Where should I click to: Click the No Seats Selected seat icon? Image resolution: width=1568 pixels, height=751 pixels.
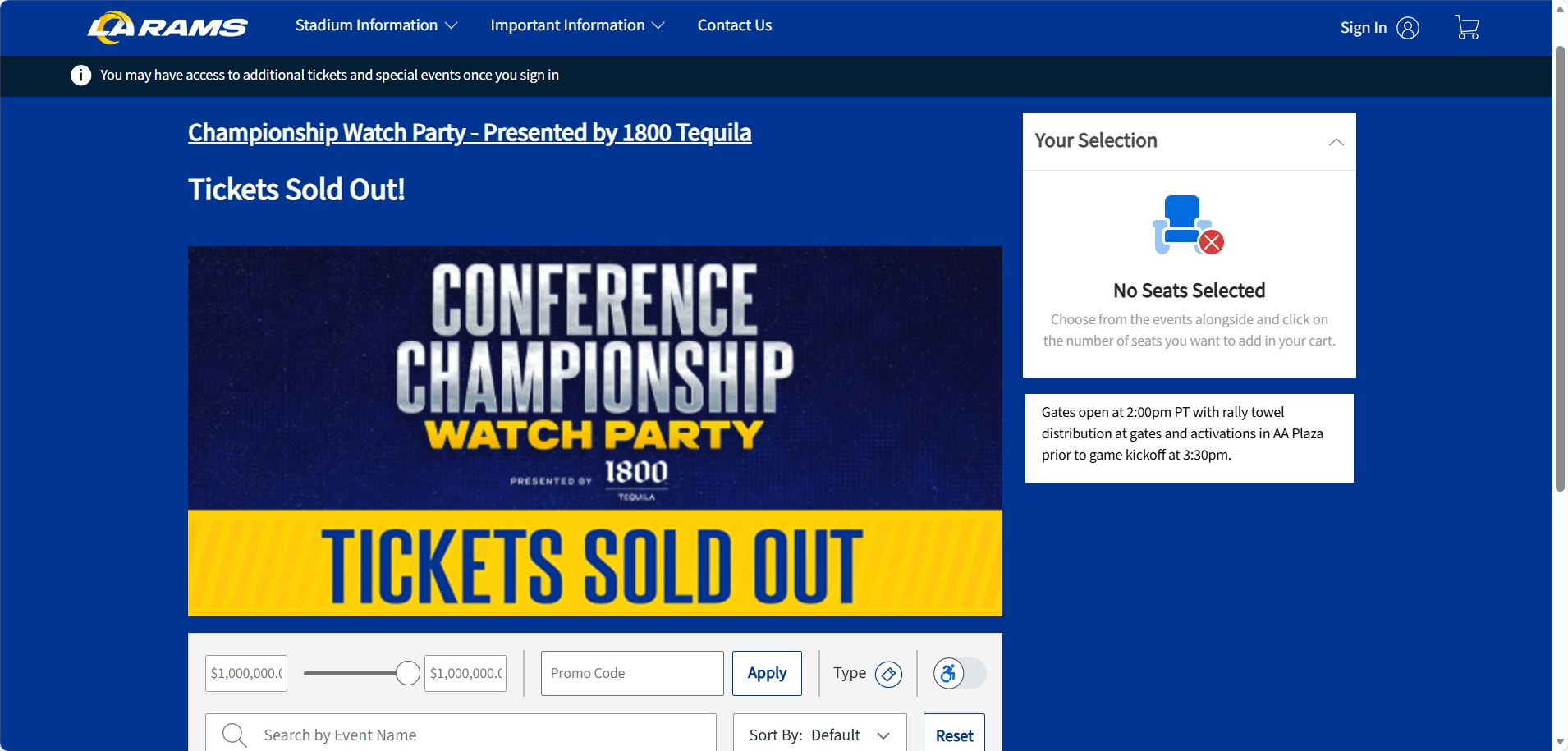(1187, 222)
